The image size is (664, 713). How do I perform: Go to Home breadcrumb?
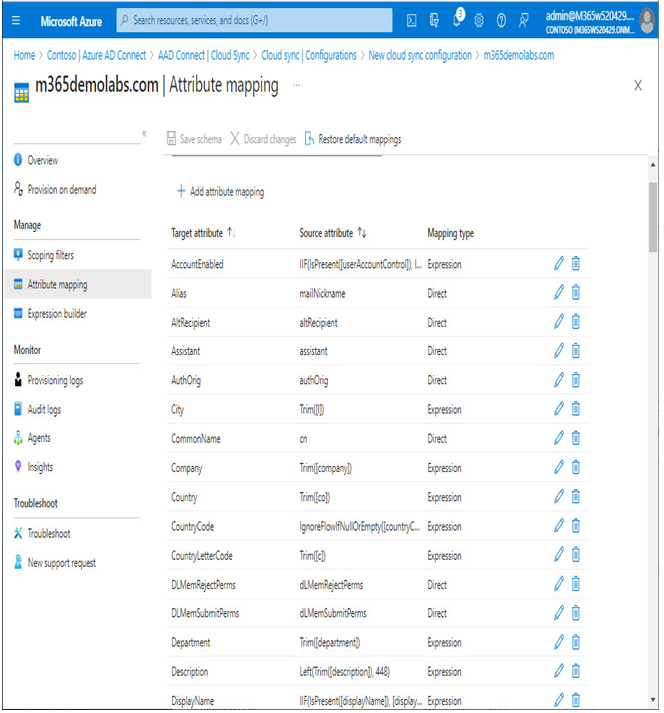click(x=24, y=55)
